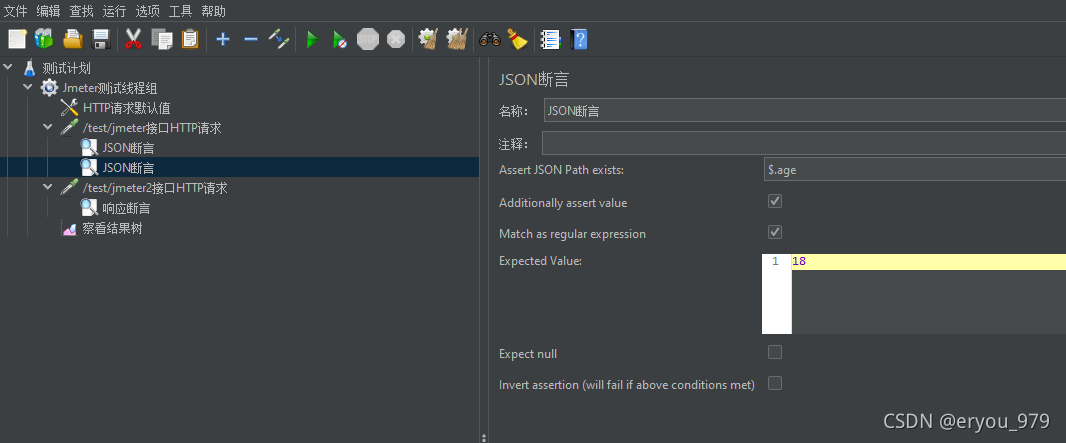Image resolution: width=1066 pixels, height=443 pixels.
Task: Click the Shutdown test icon
Action: [x=396, y=39]
